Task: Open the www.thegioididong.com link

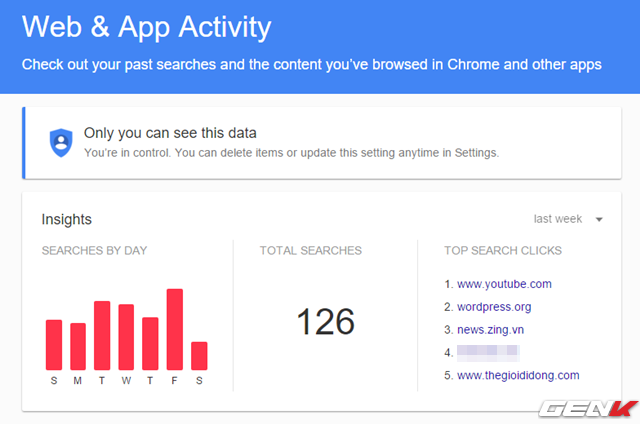Action: coord(518,376)
